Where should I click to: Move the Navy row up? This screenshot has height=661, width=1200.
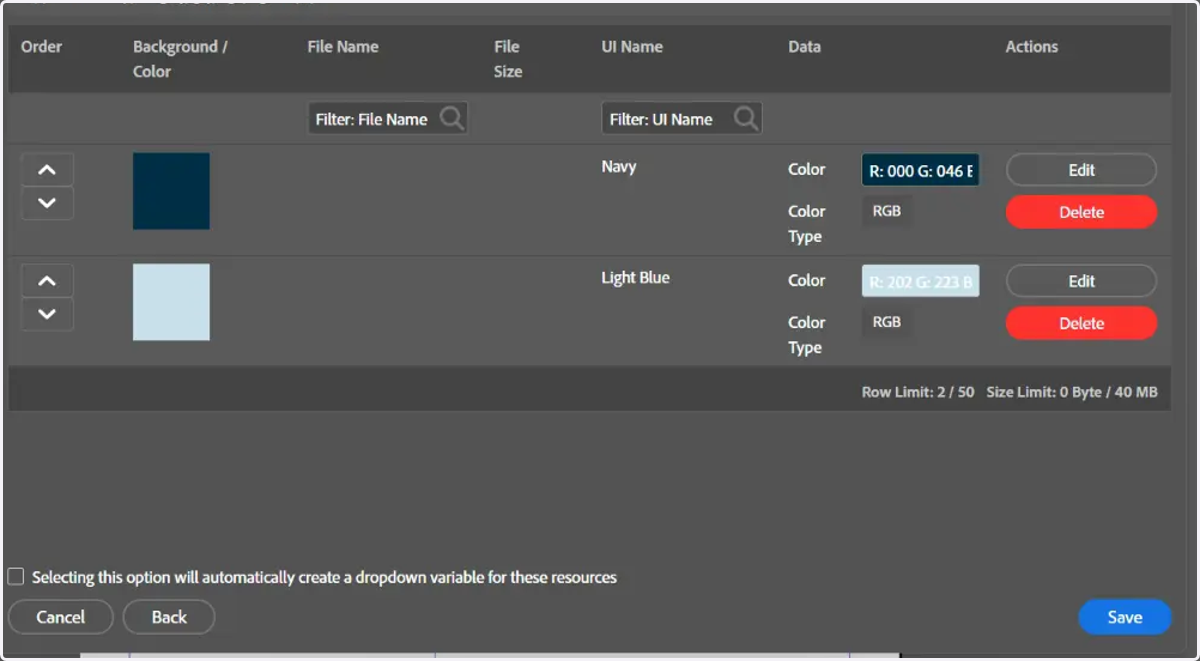point(47,170)
